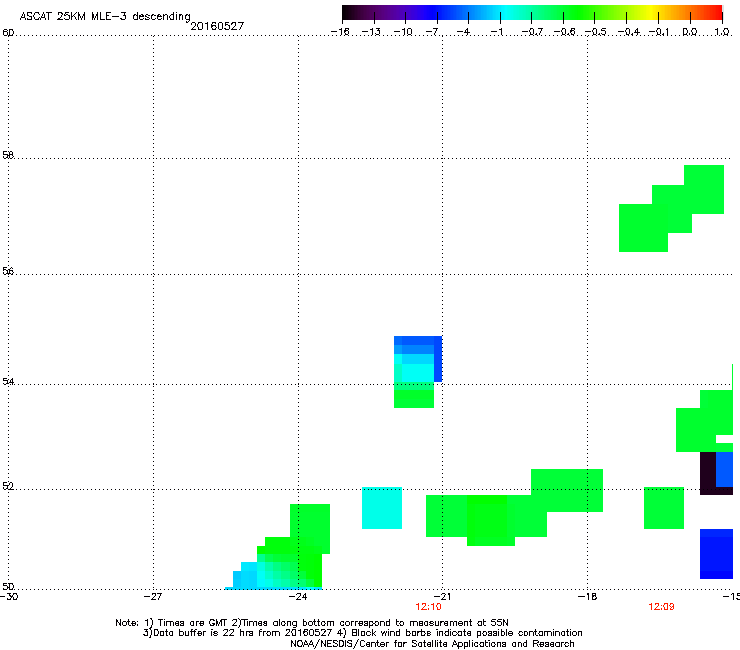Click the "Times are GMT" note line

(x=312, y=623)
